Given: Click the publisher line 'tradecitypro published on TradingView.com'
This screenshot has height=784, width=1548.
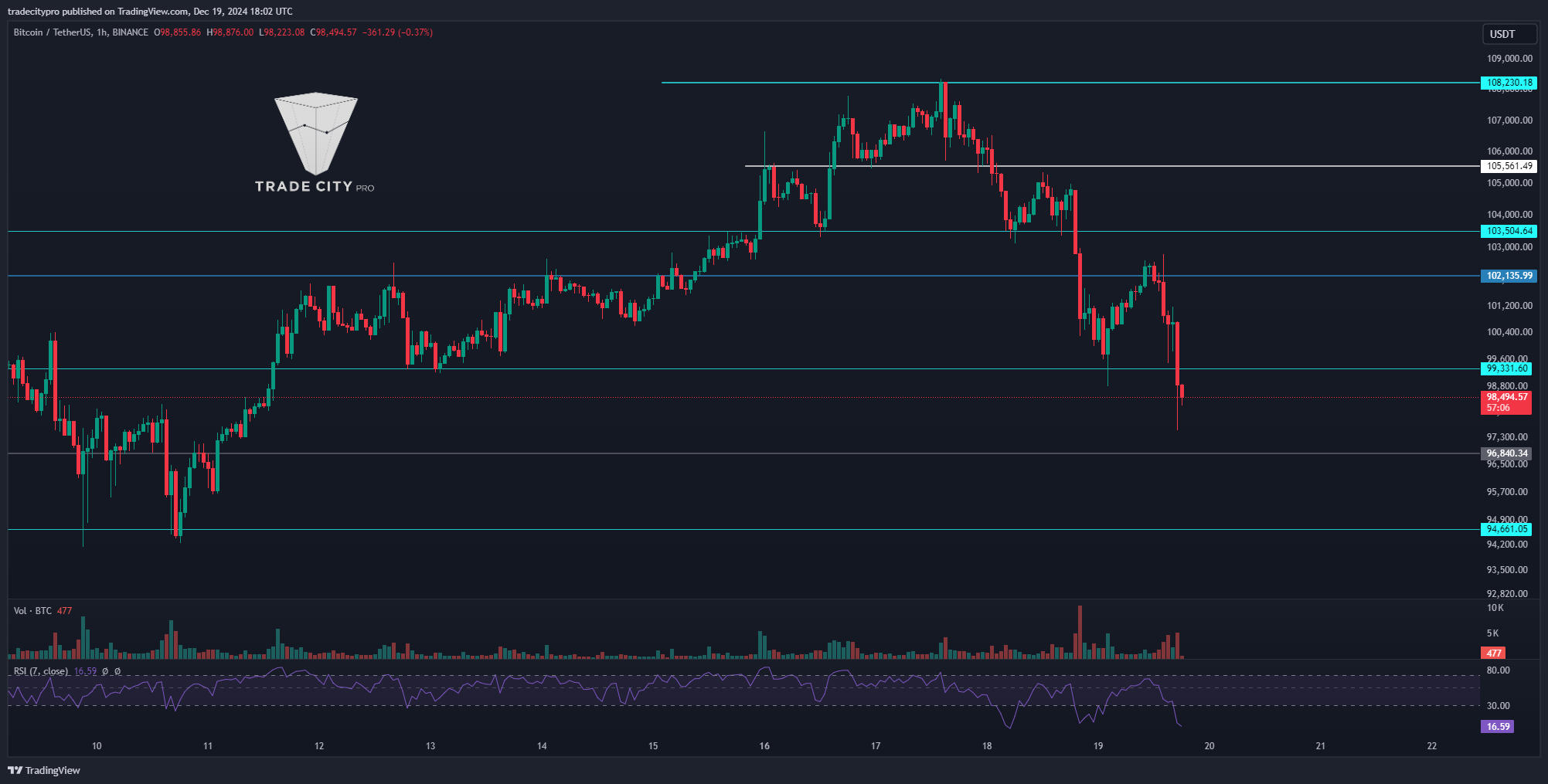Looking at the screenshot, I should [x=98, y=11].
